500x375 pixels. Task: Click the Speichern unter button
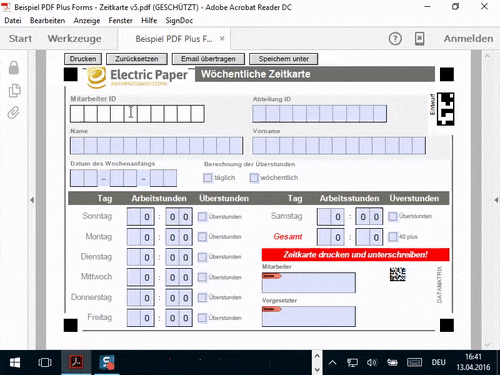tap(284, 59)
